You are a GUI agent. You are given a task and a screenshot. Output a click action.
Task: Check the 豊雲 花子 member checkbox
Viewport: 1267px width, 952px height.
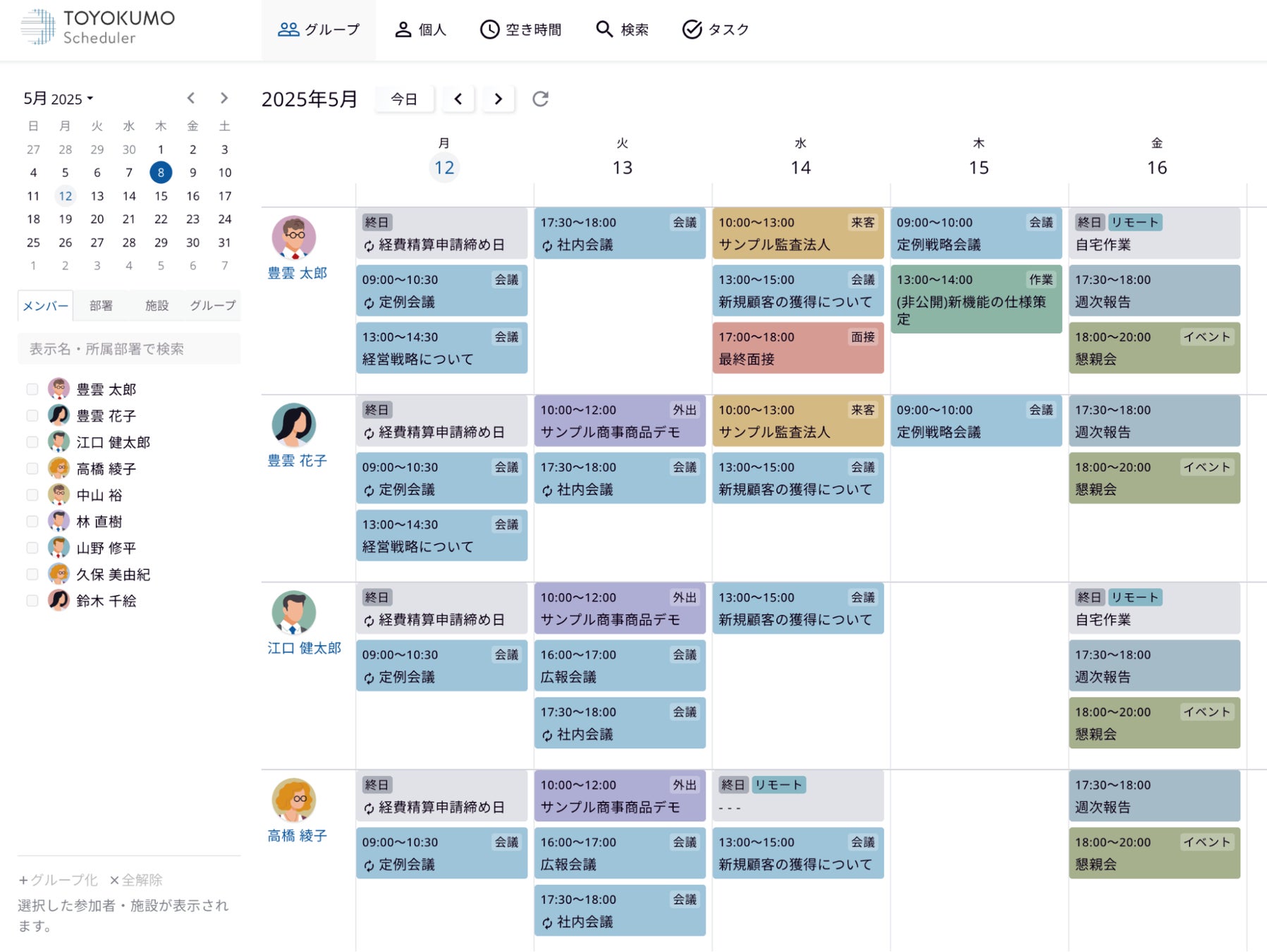tap(32, 415)
